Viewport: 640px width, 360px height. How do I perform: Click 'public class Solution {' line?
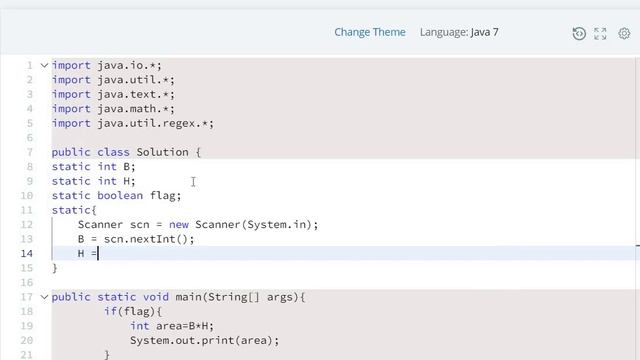(x=126, y=152)
